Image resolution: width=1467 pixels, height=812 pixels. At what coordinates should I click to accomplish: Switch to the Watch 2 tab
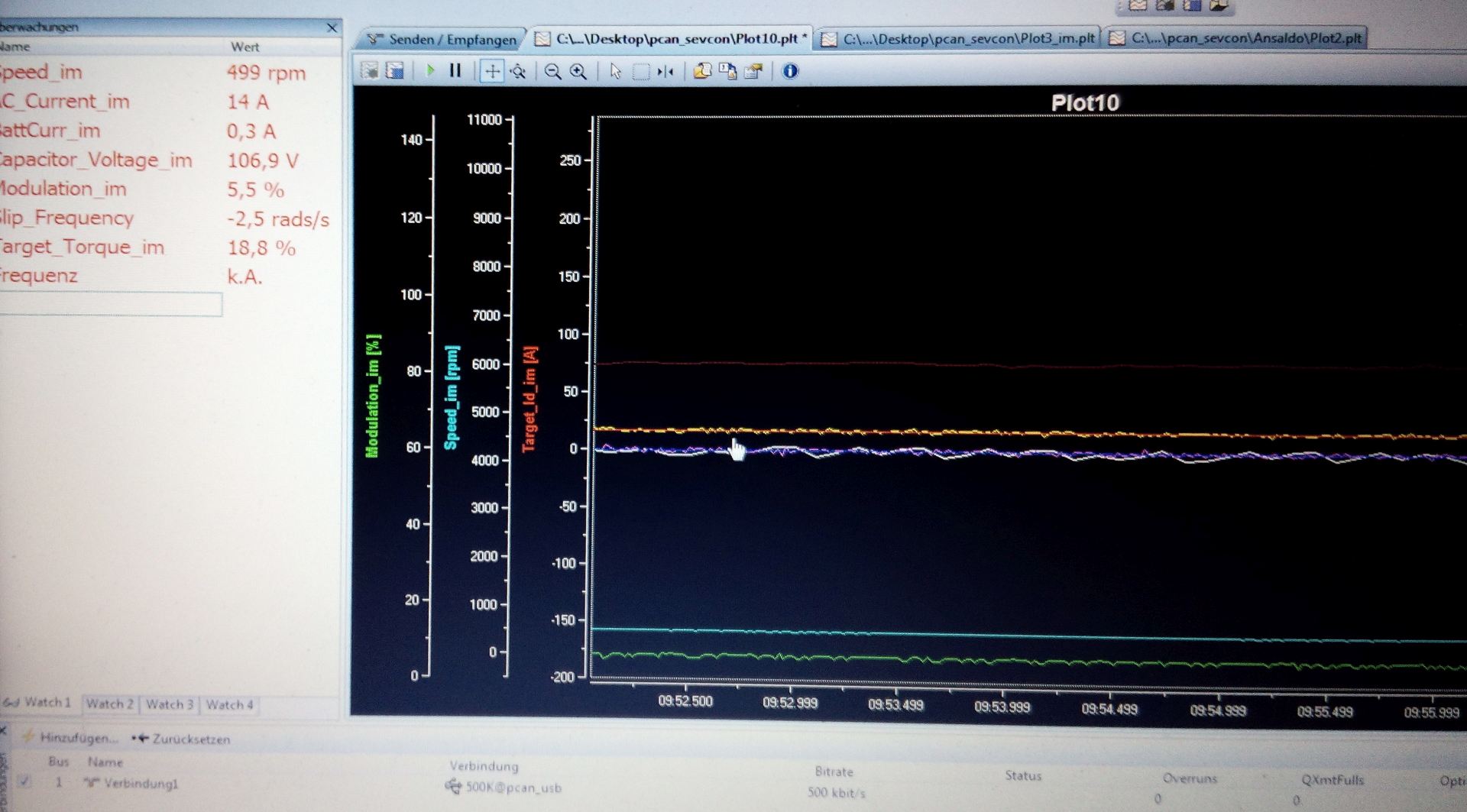click(109, 704)
